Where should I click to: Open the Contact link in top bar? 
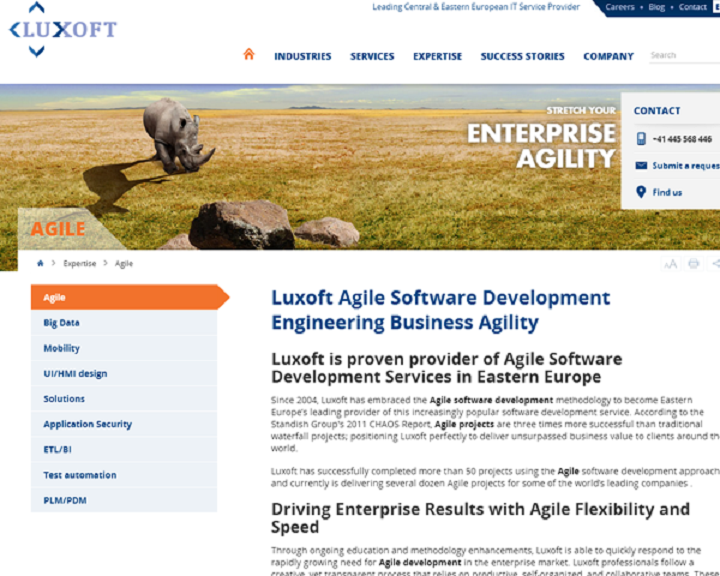(x=692, y=7)
